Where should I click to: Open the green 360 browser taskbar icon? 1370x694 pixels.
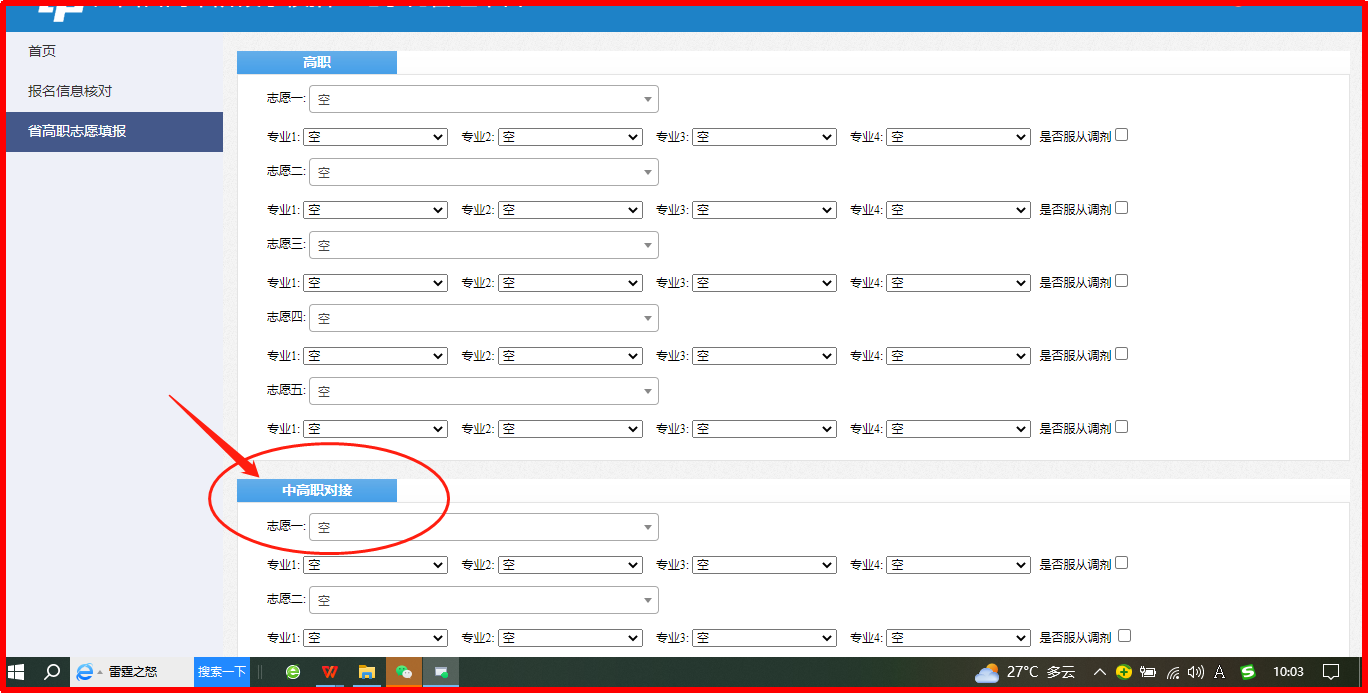(293, 672)
